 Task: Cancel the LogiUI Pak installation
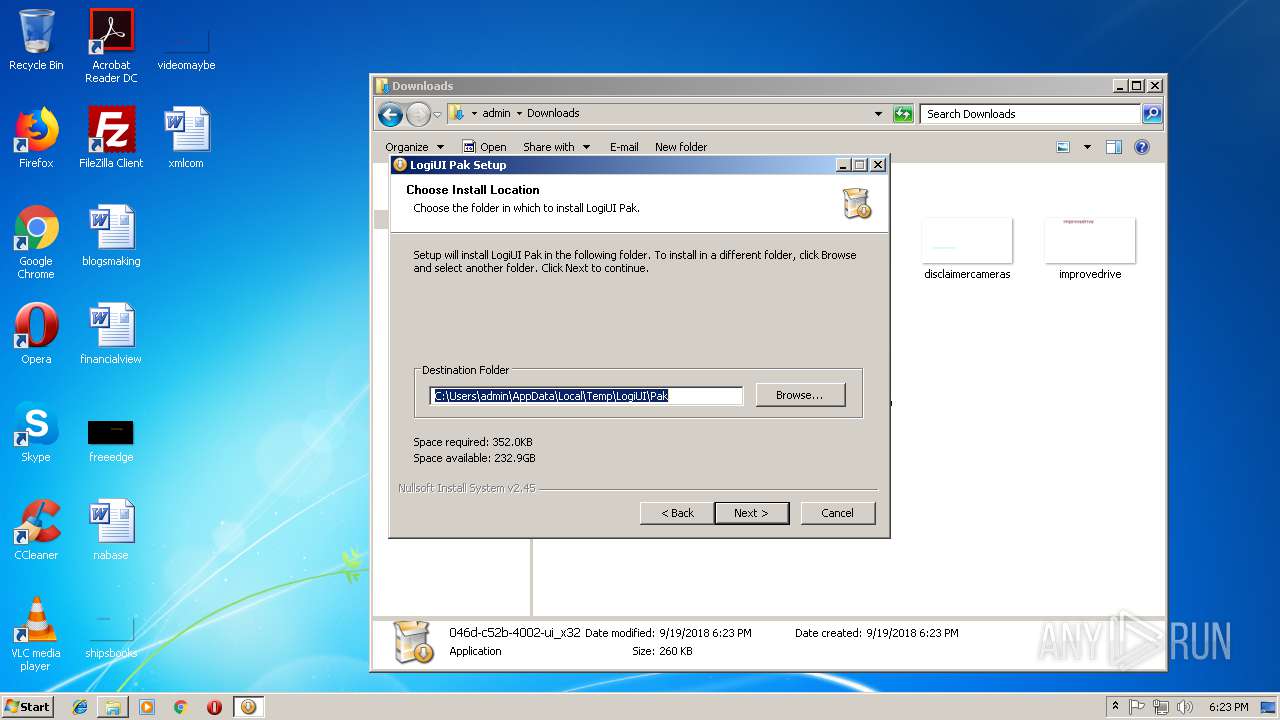coord(837,513)
